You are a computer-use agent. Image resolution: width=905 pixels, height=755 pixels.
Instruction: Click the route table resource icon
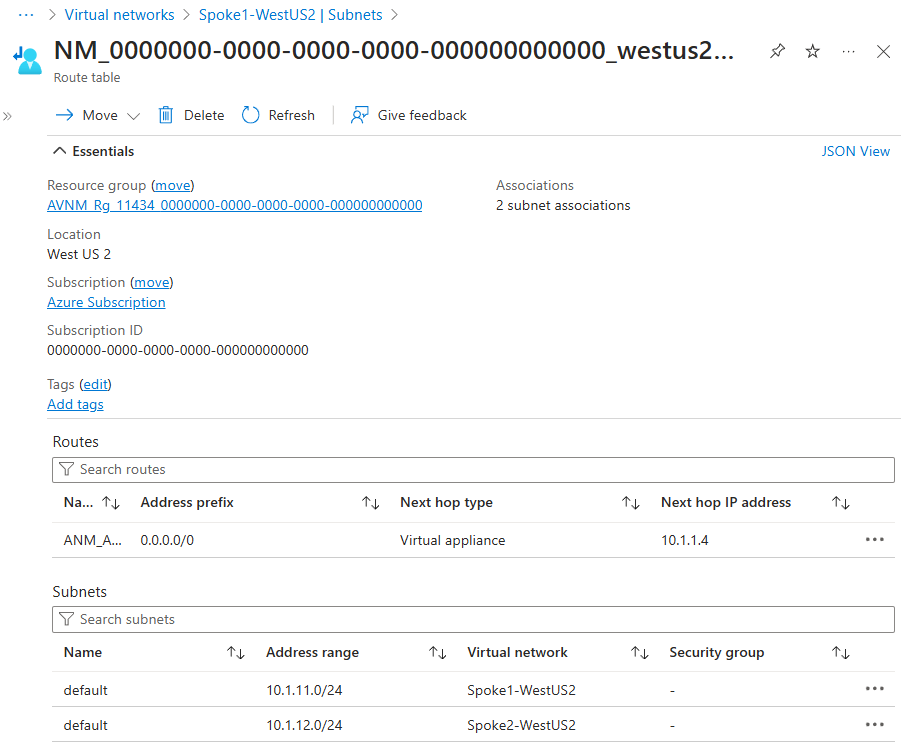coord(28,61)
